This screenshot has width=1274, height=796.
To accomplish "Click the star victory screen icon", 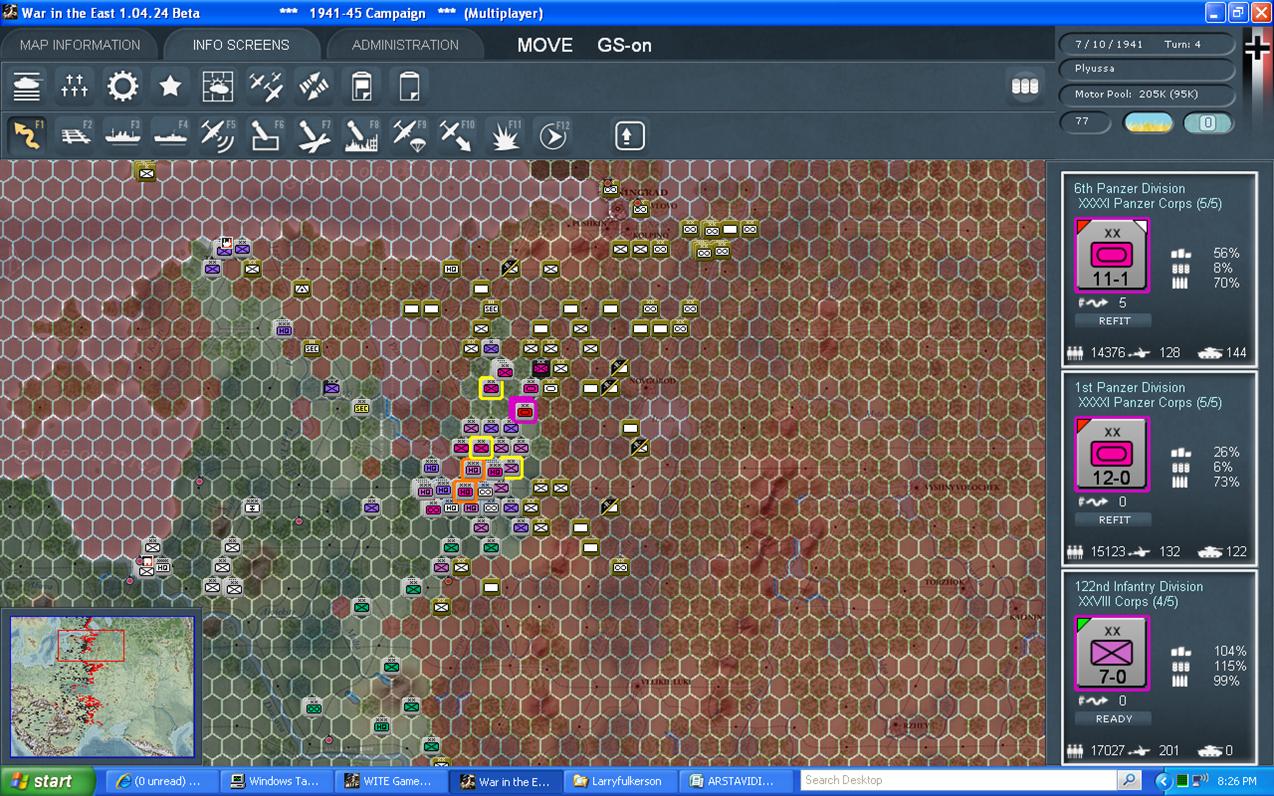I will [171, 87].
